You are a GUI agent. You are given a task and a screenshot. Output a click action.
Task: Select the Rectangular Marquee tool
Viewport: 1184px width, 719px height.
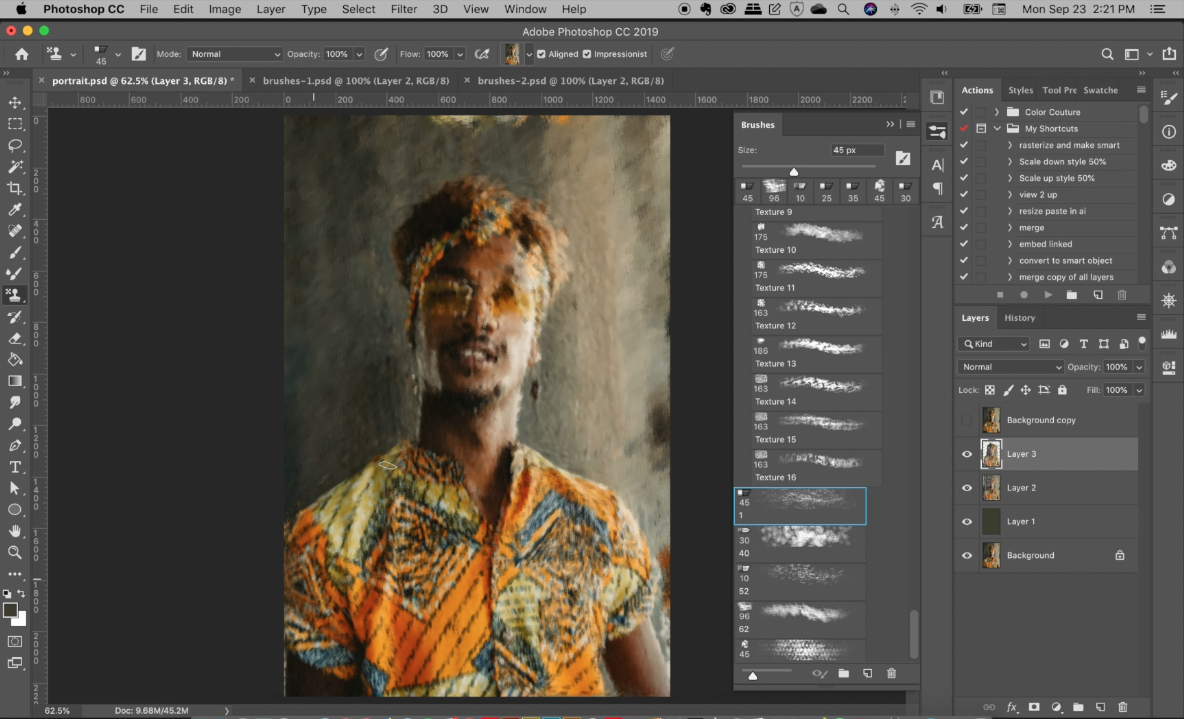pos(14,124)
